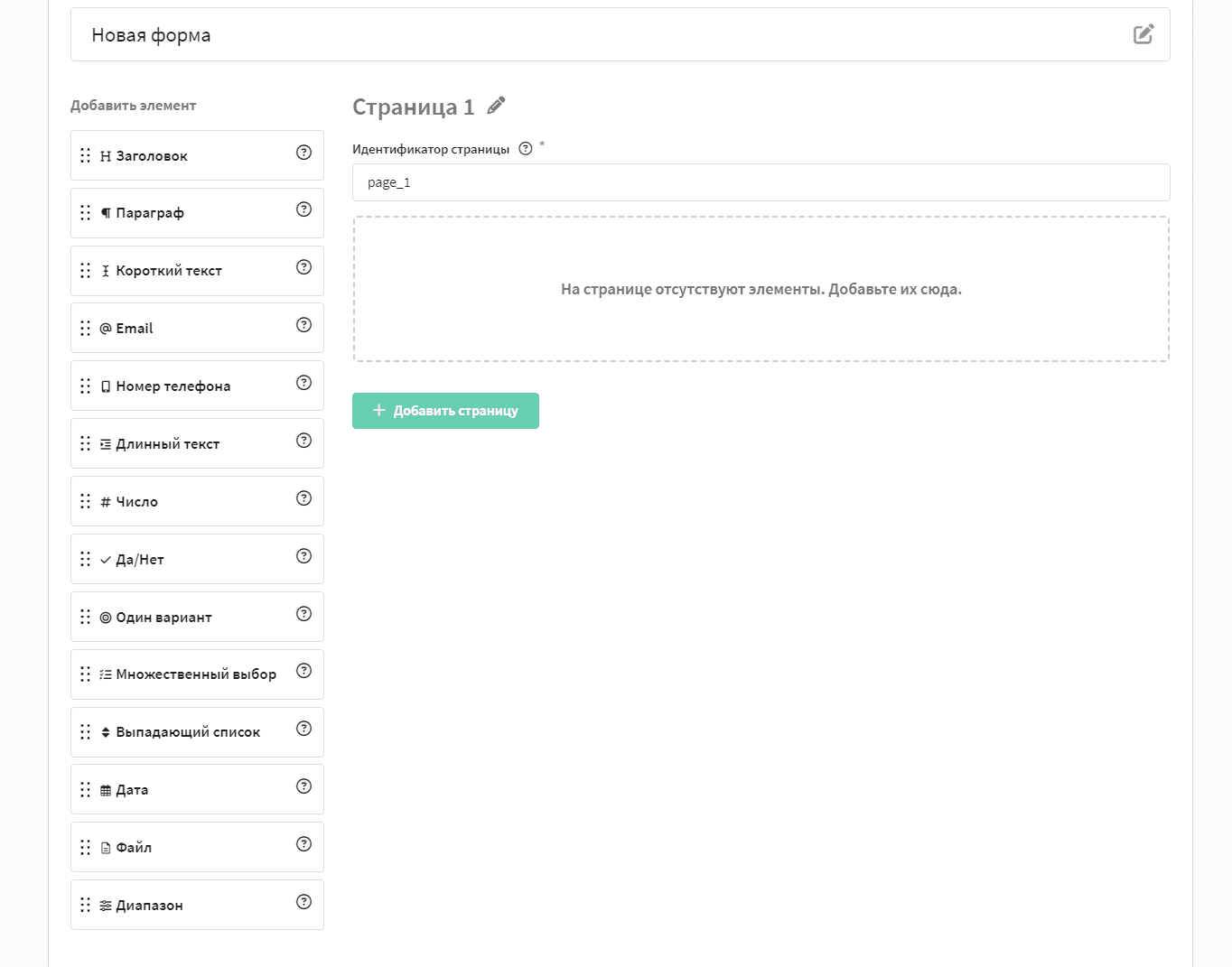Select the Диапазон slider element
This screenshot has width=1232, height=967.
197,905
